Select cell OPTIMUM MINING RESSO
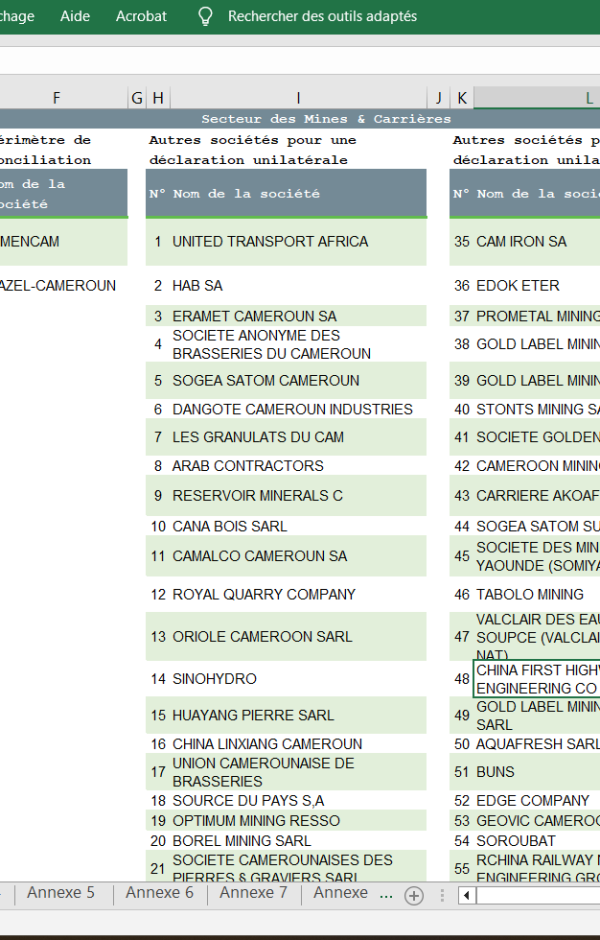 pos(299,820)
